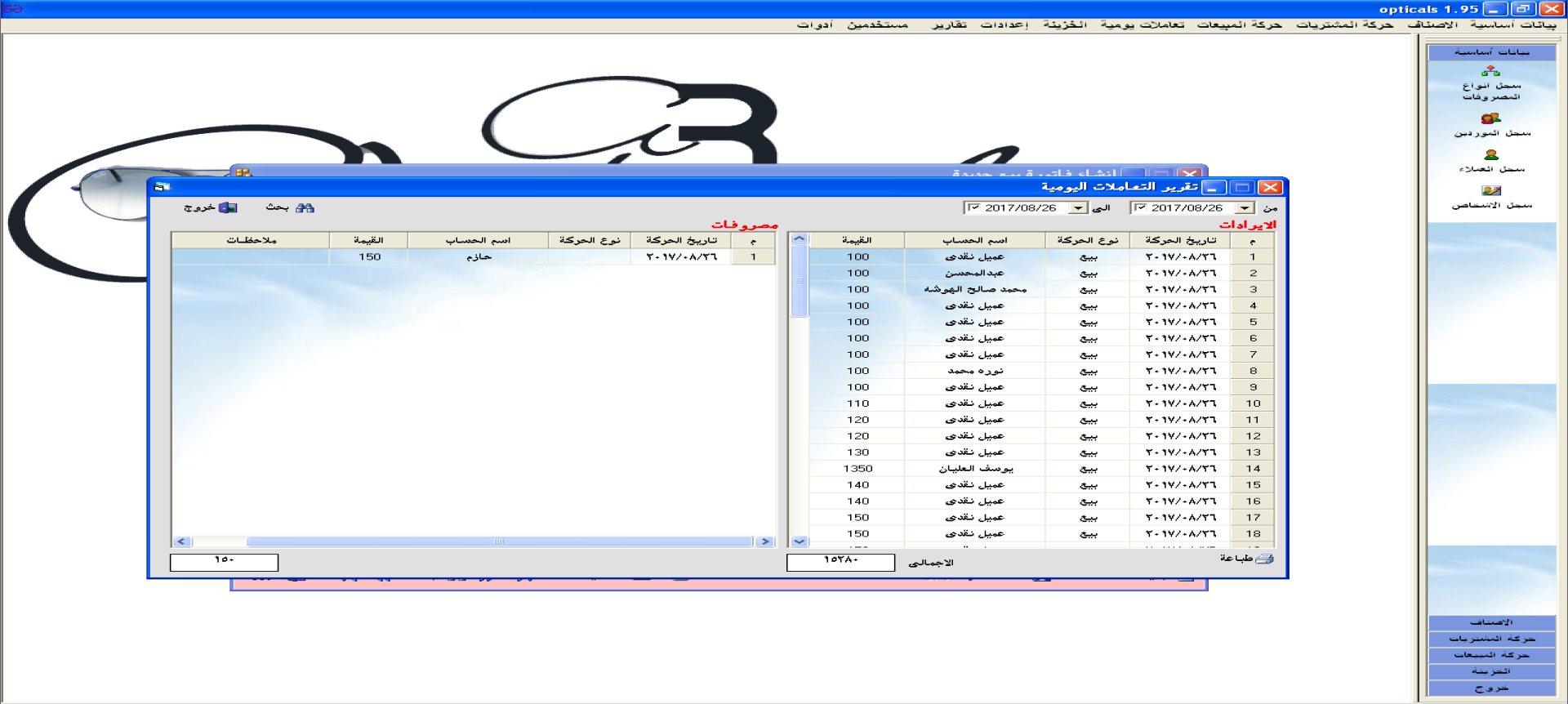This screenshot has width=1568, height=704.
Task: Click the خروج exit button label
Action: point(199,207)
